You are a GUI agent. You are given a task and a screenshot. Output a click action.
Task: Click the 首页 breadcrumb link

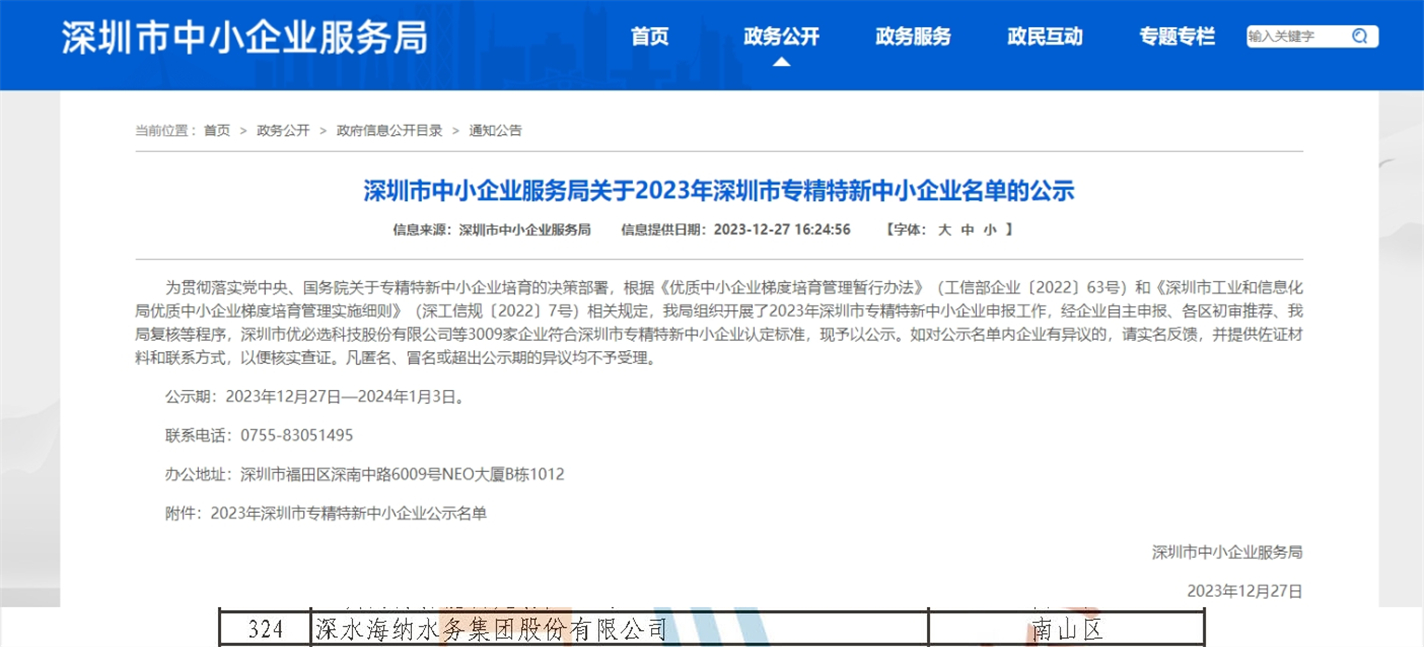pos(217,130)
